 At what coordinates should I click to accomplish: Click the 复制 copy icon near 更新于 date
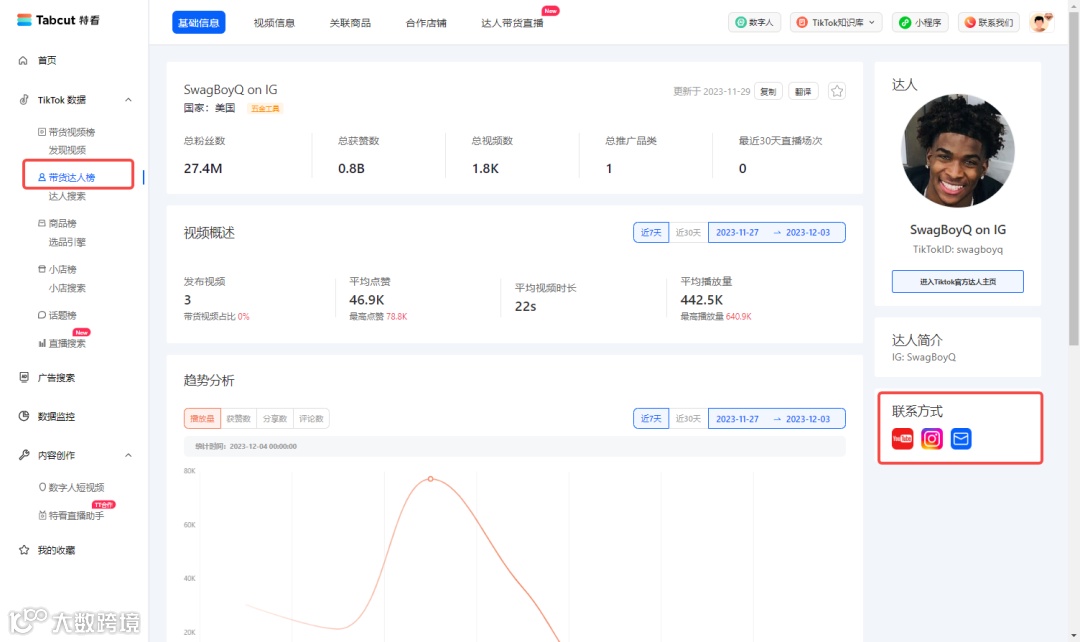768,90
